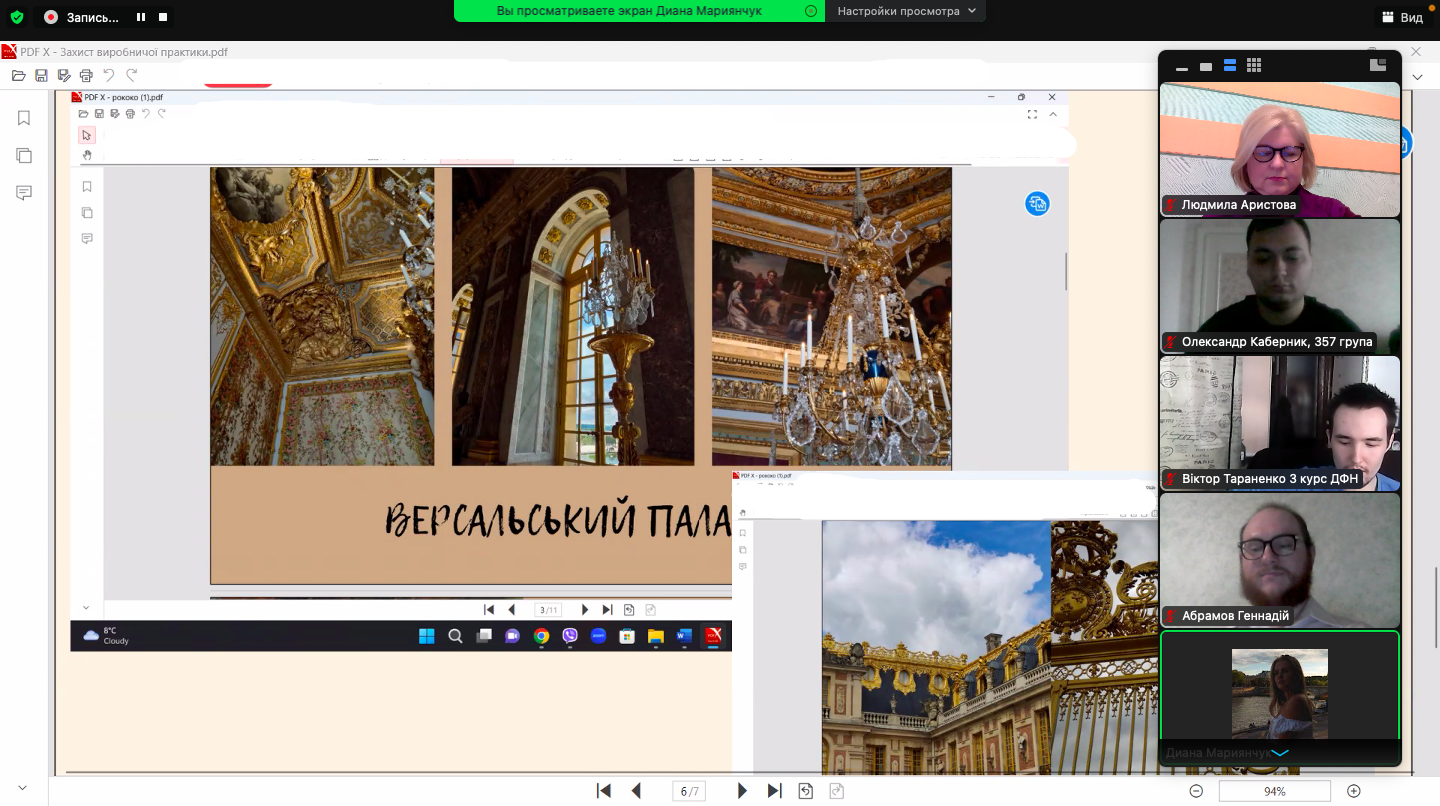Click the green shield security icon

pos(17,17)
